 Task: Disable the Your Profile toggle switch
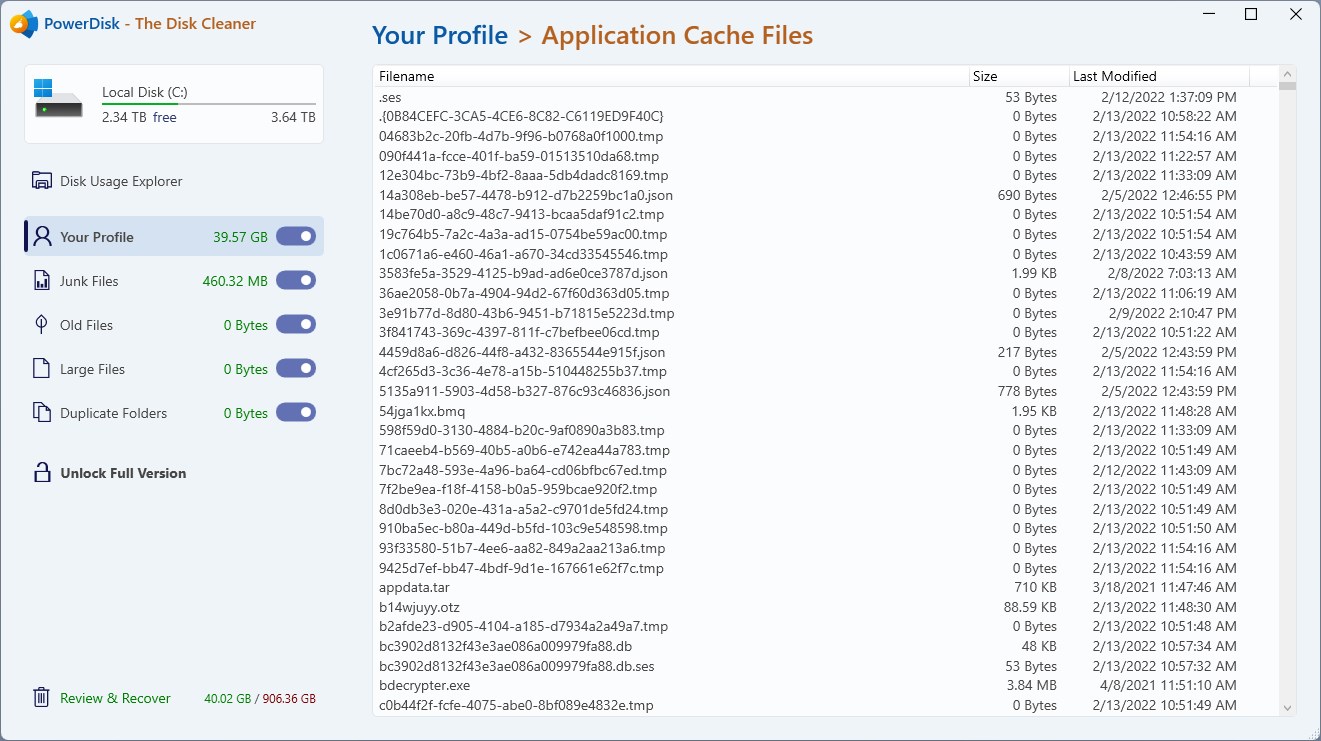coord(296,237)
